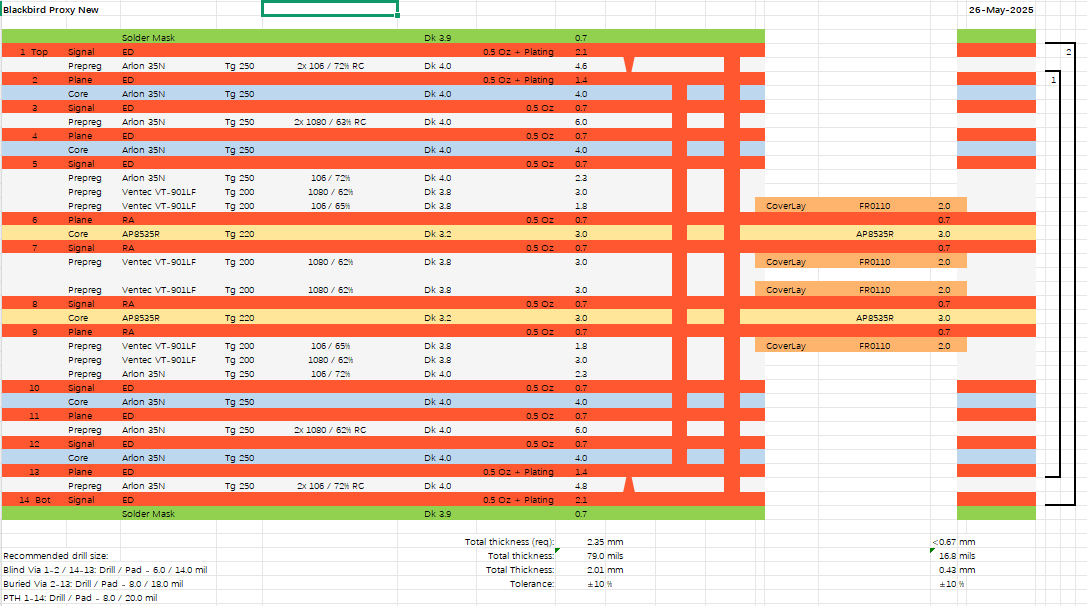Click the 4.8 prepreg thickness value
The width and height of the screenshot is (1087, 606).
(581, 486)
